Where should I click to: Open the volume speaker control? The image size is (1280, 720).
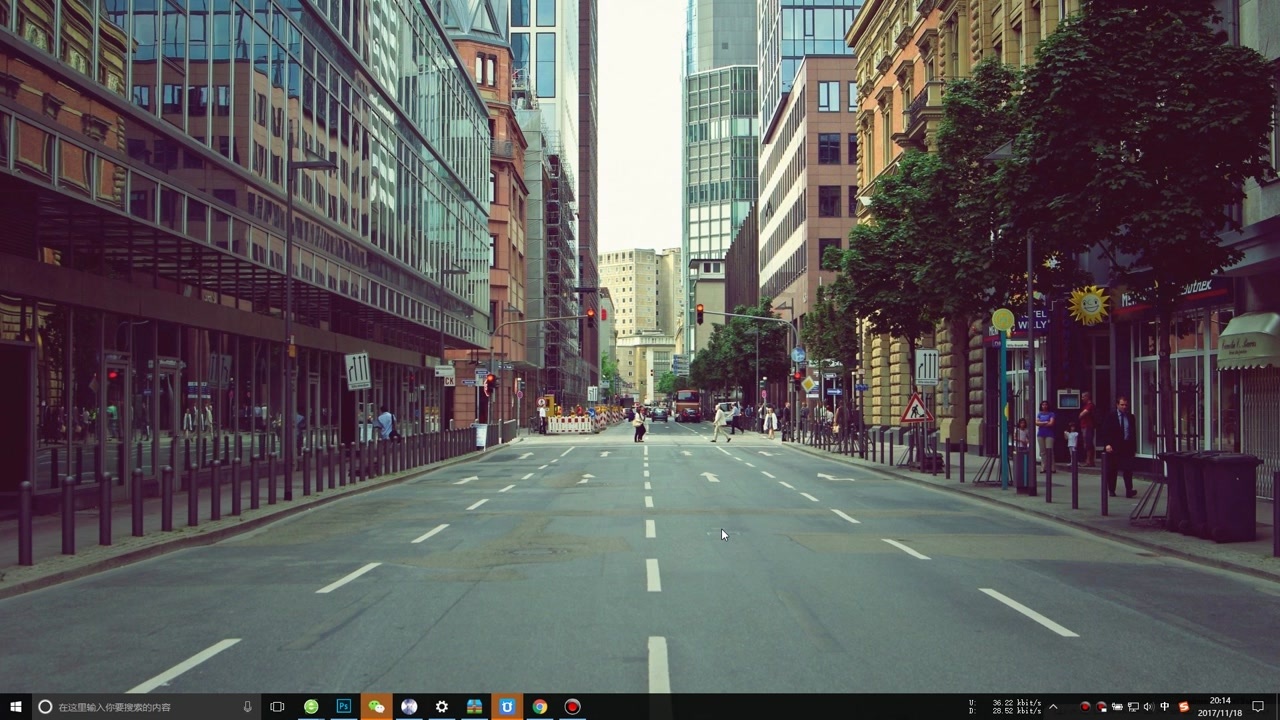(1148, 707)
